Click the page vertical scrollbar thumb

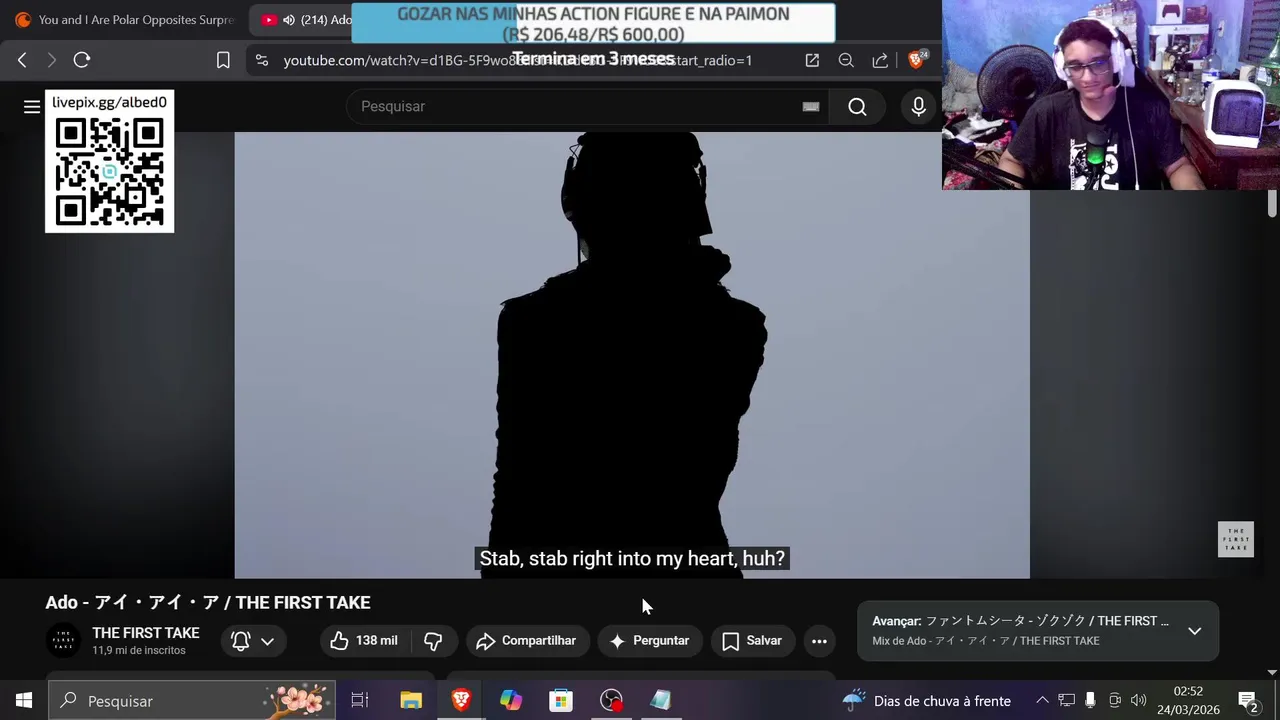[1272, 203]
